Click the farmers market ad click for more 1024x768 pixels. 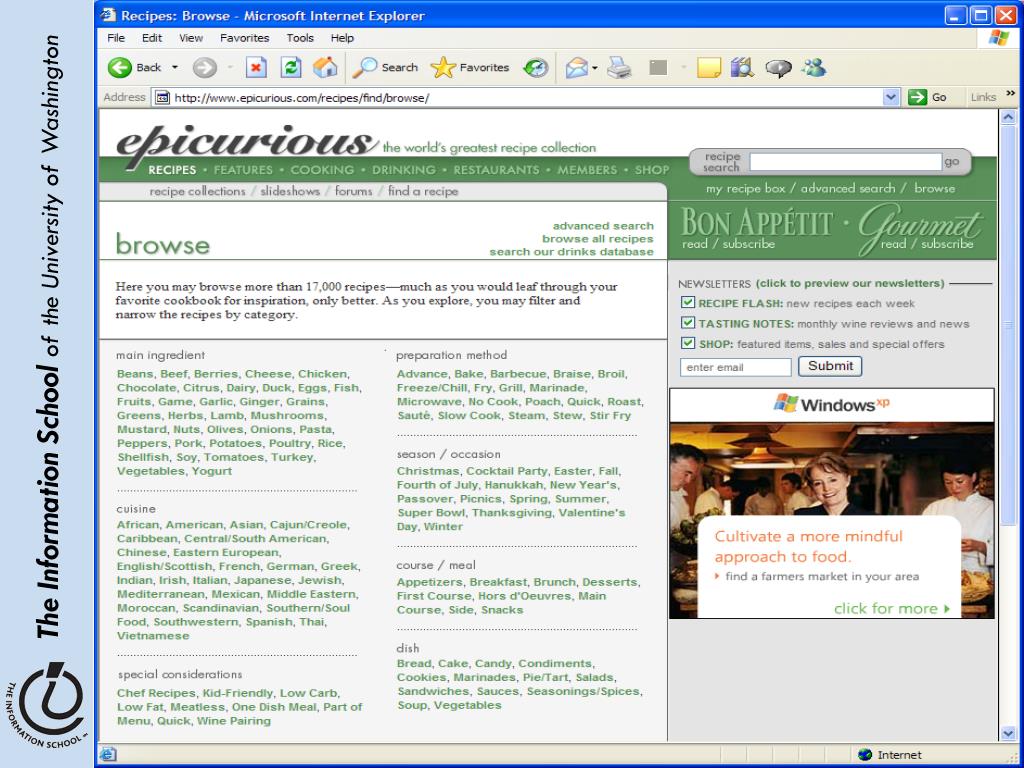pyautogui.click(x=891, y=609)
